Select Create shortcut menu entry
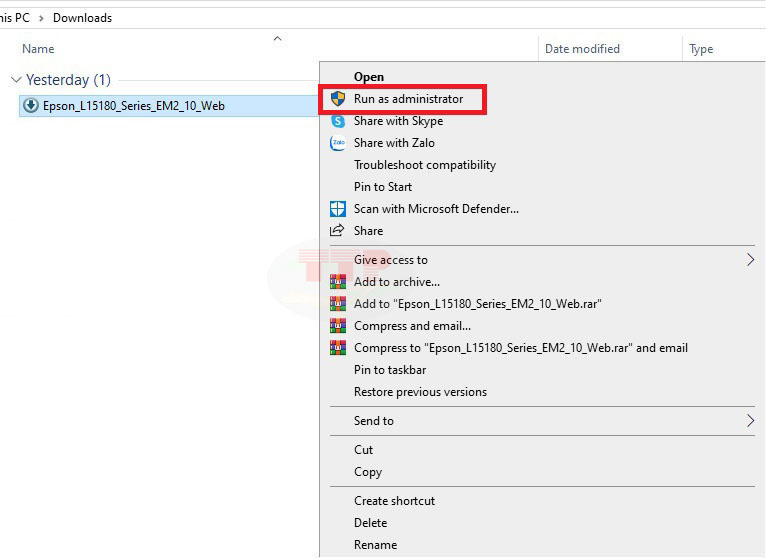 [394, 501]
